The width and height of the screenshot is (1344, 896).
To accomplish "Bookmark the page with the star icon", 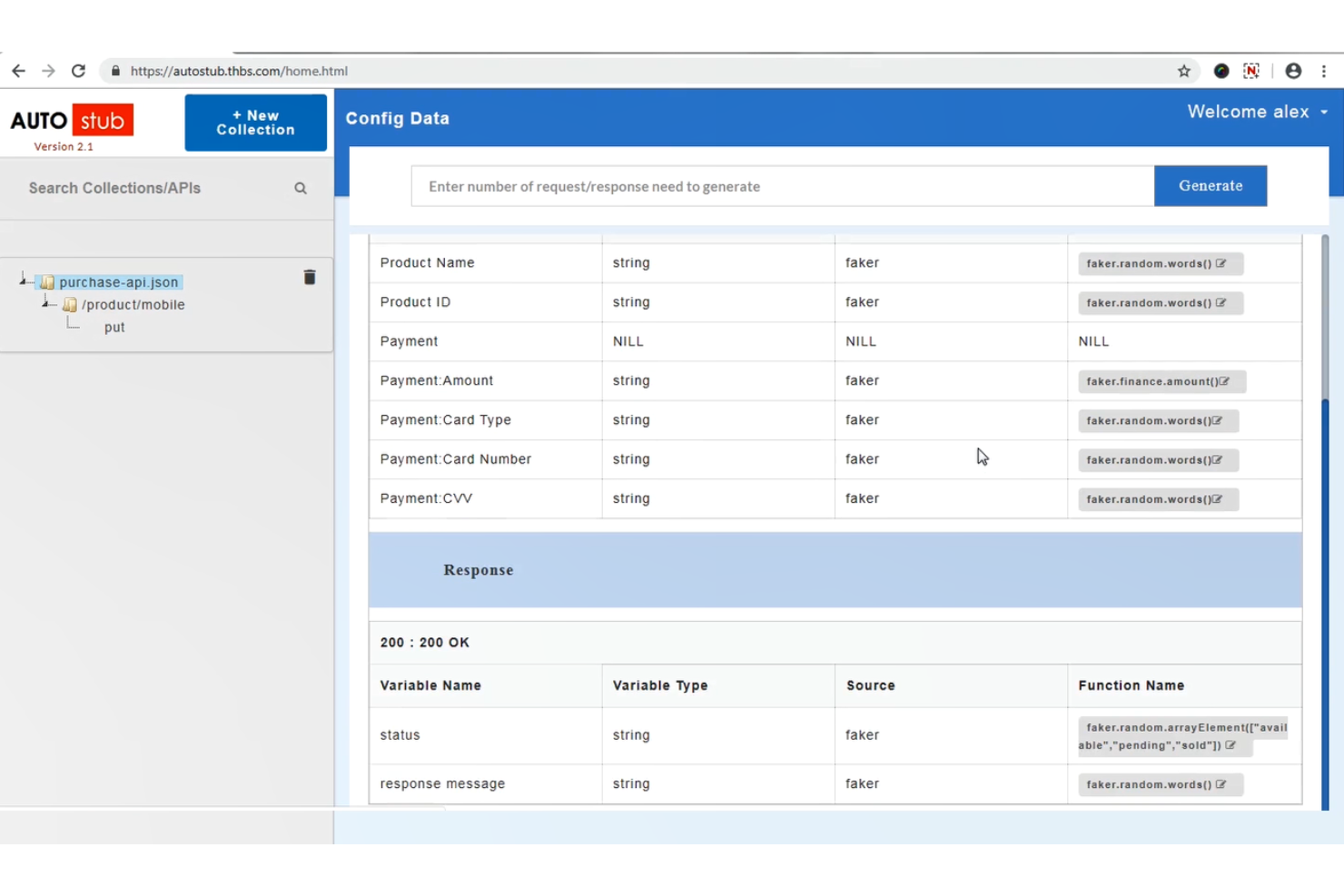I will [x=1183, y=70].
